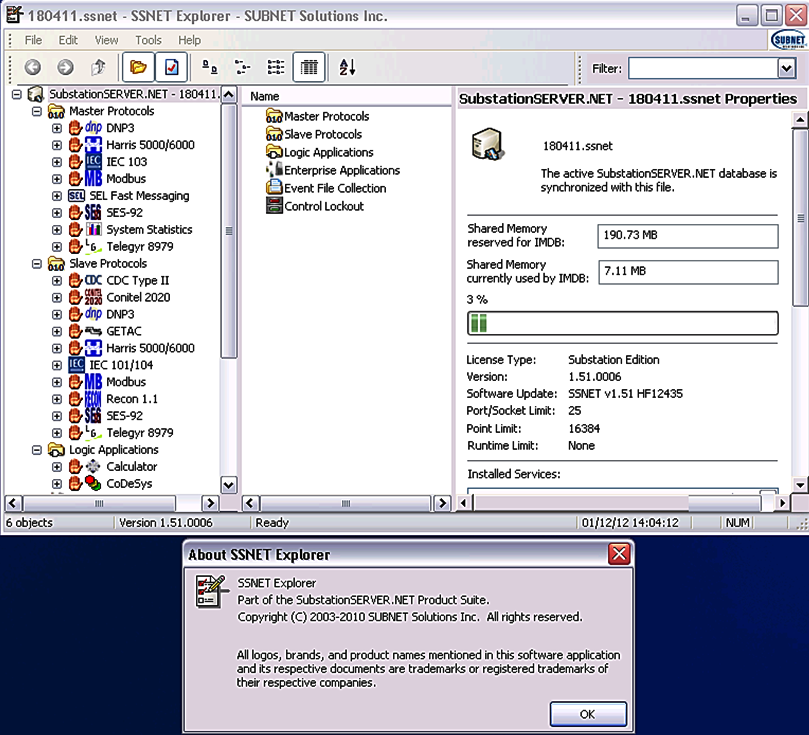Select the Slave Protocols folder icon in the Name list

pyautogui.click(x=274, y=135)
